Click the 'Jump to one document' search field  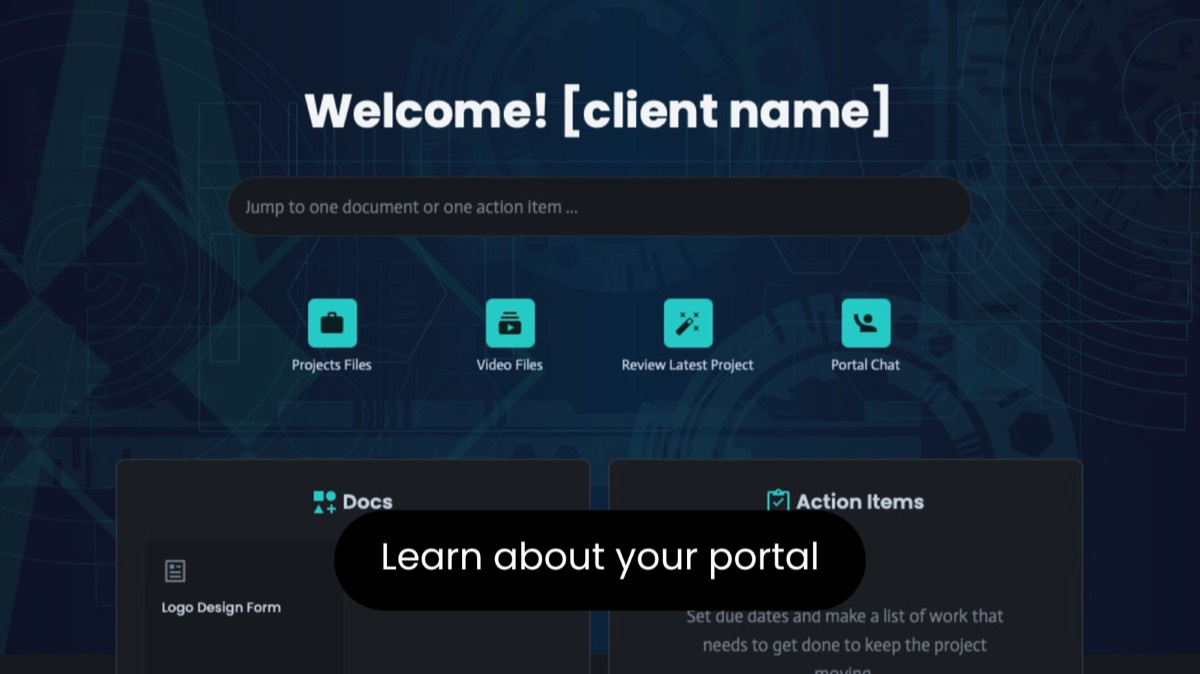coord(599,207)
